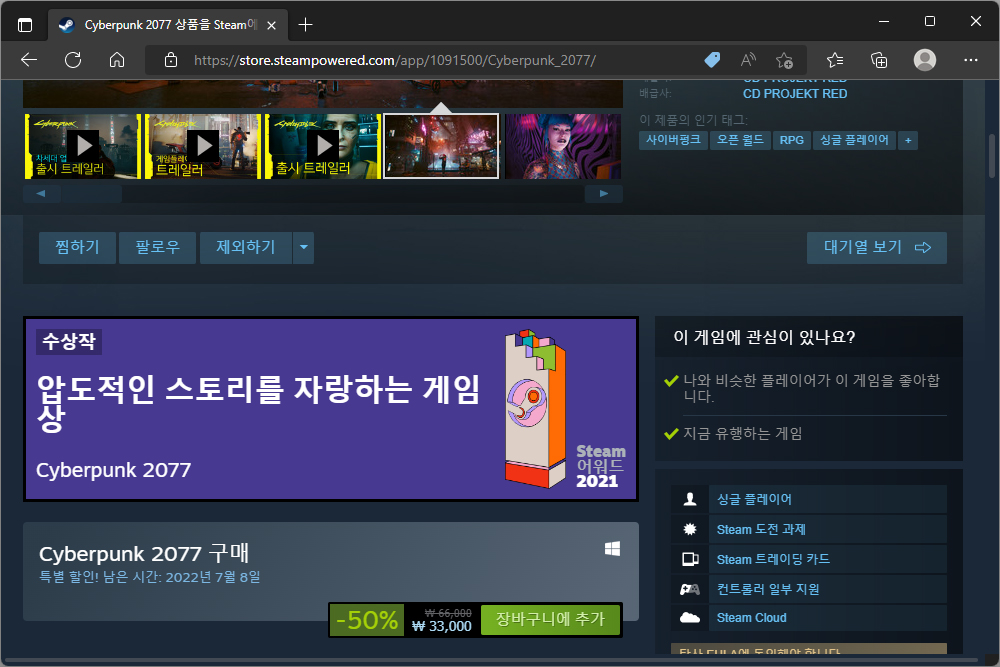Viewport: 1000px width, 667px height.
Task: Open Collections icon
Action: pos(879,60)
